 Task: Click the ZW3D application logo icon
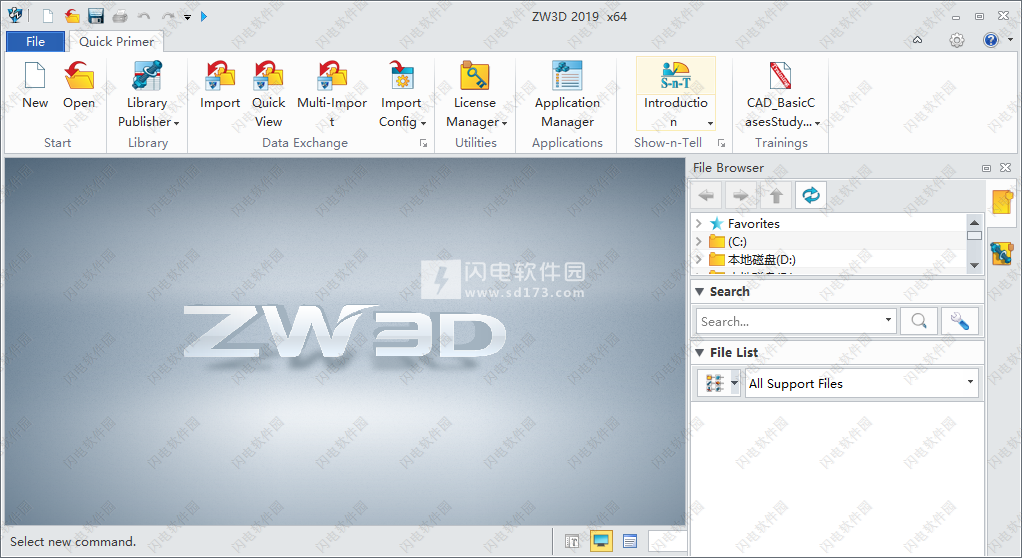pos(14,14)
